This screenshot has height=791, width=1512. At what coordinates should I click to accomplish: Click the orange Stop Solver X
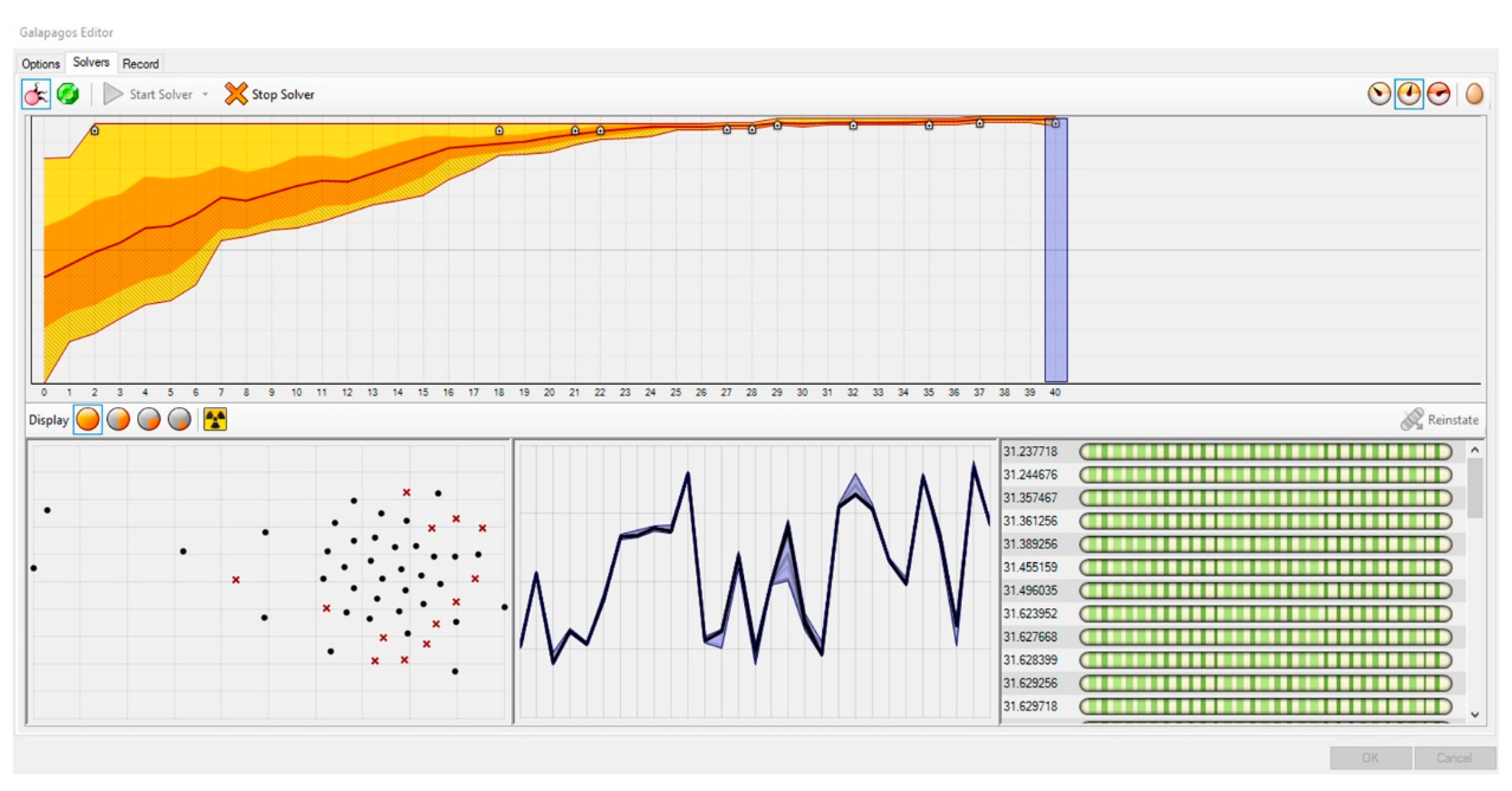(235, 94)
